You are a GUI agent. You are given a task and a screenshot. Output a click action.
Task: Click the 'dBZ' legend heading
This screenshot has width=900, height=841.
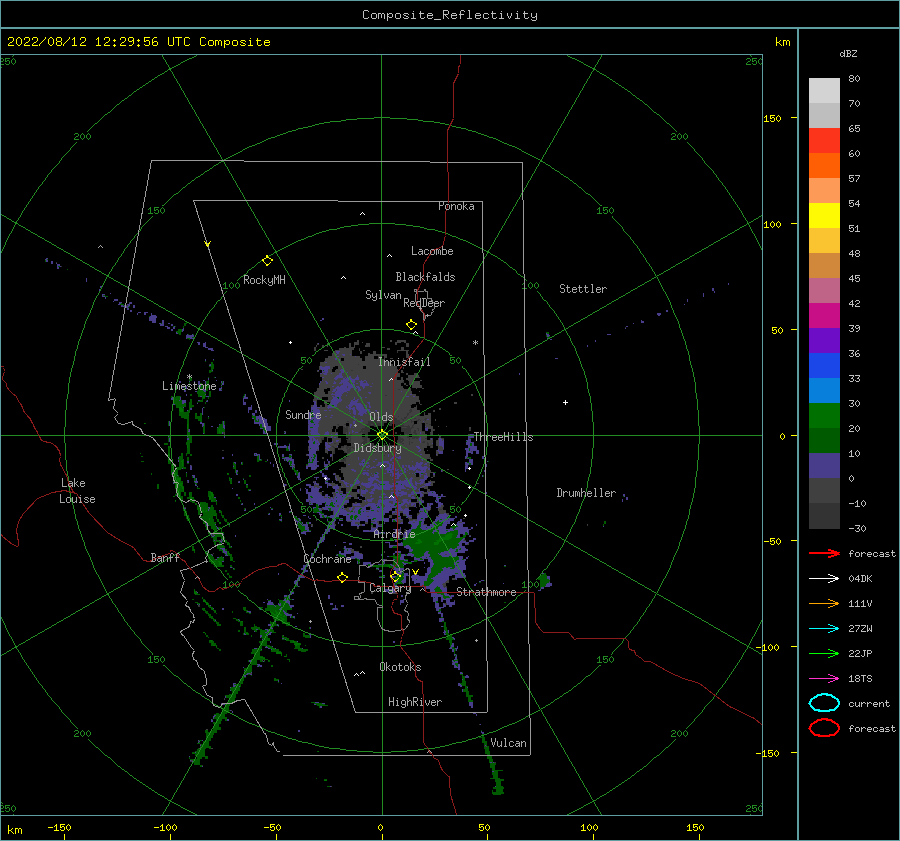tap(848, 53)
